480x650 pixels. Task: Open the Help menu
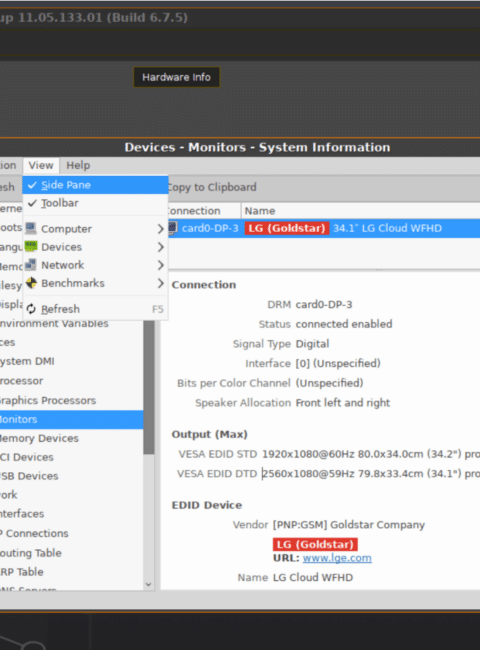78,165
